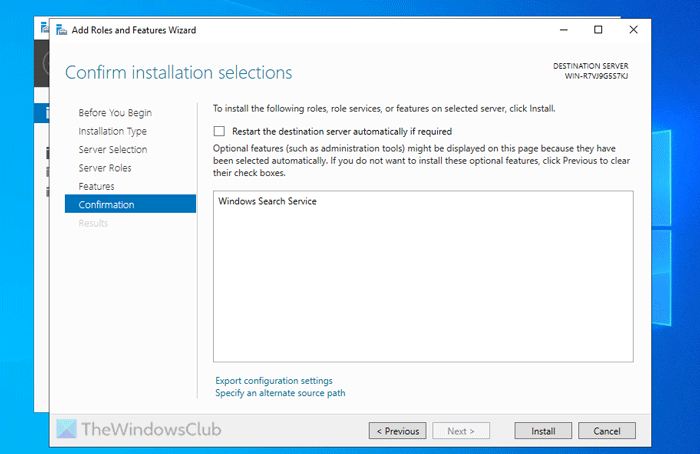Maximize the wizard window

coord(598,30)
